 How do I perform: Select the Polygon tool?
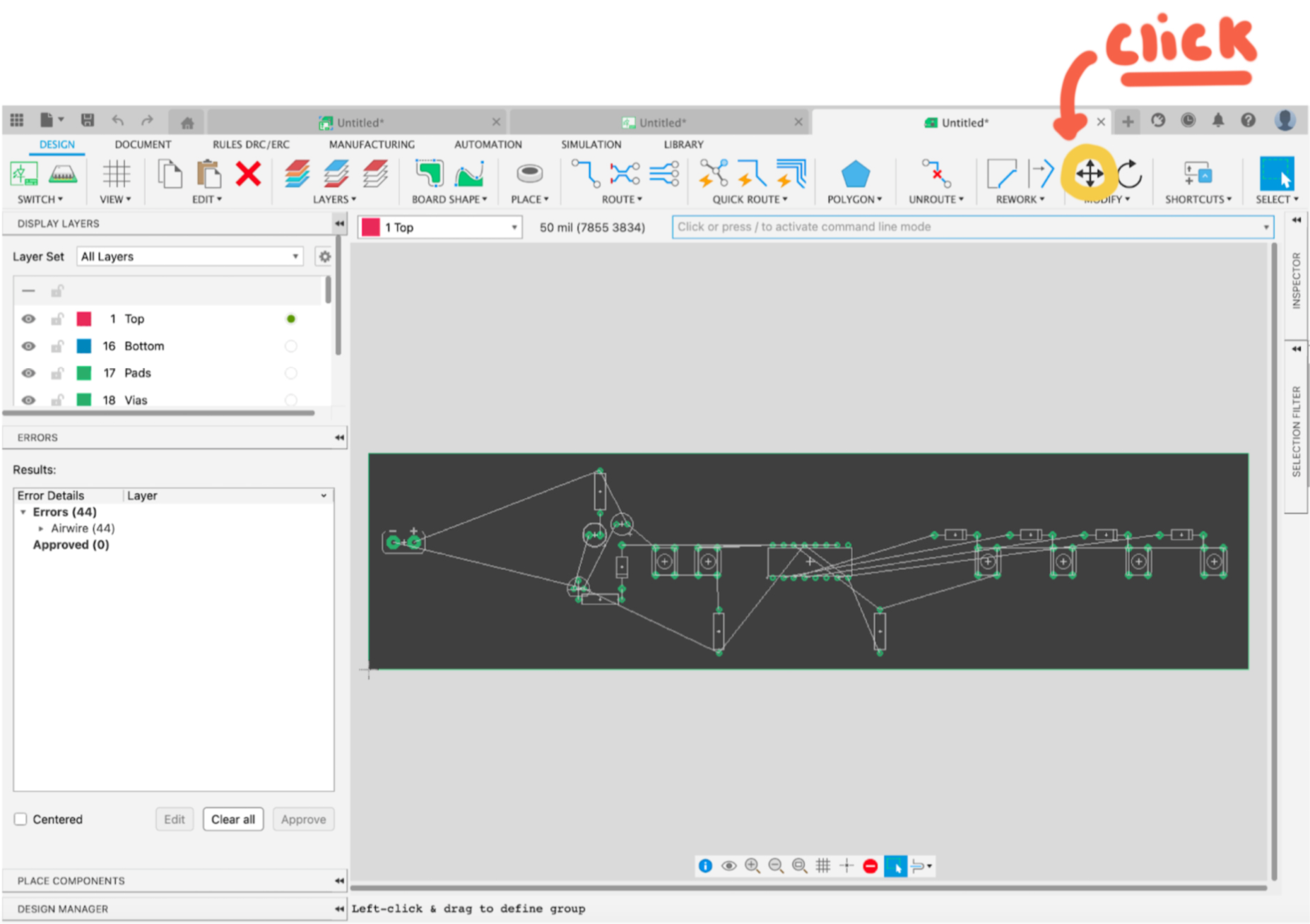pos(854,175)
